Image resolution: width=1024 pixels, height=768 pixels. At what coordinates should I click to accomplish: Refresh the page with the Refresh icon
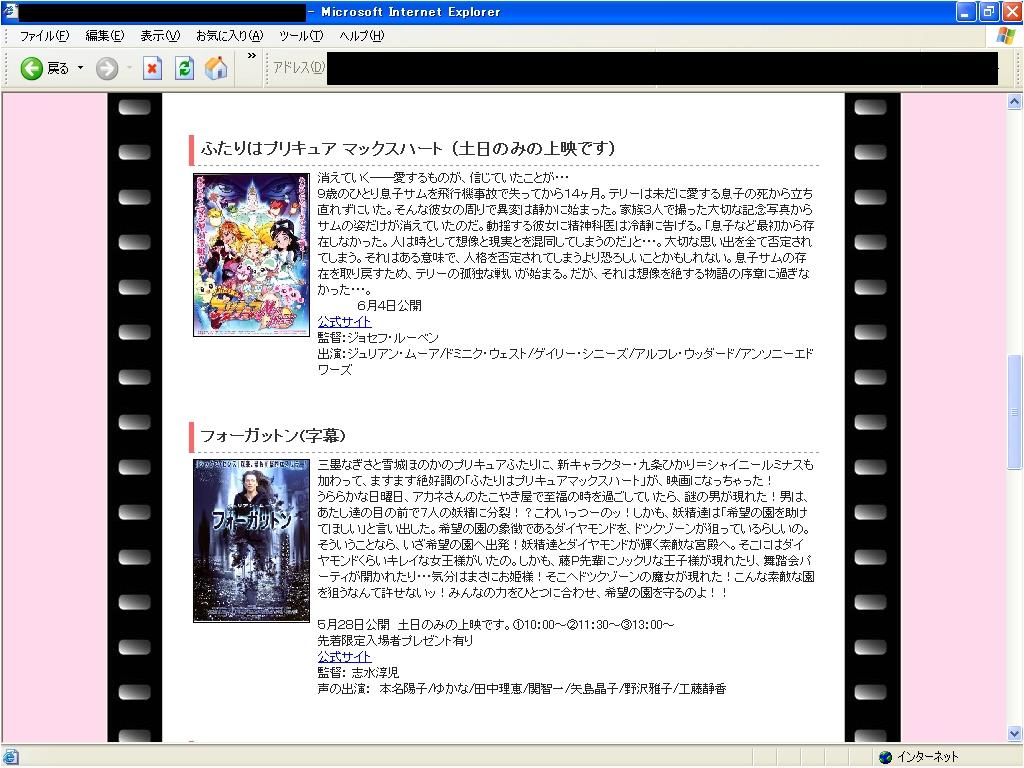pyautogui.click(x=184, y=68)
